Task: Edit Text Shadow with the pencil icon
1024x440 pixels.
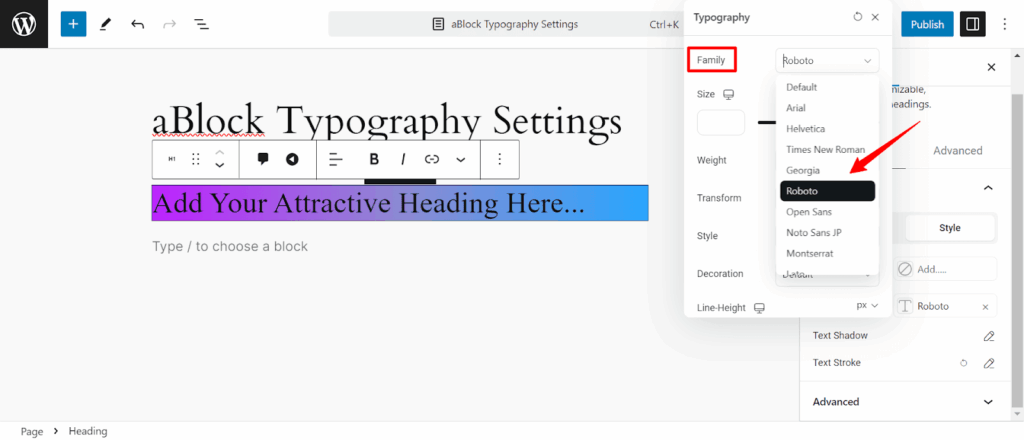Action: (x=989, y=336)
